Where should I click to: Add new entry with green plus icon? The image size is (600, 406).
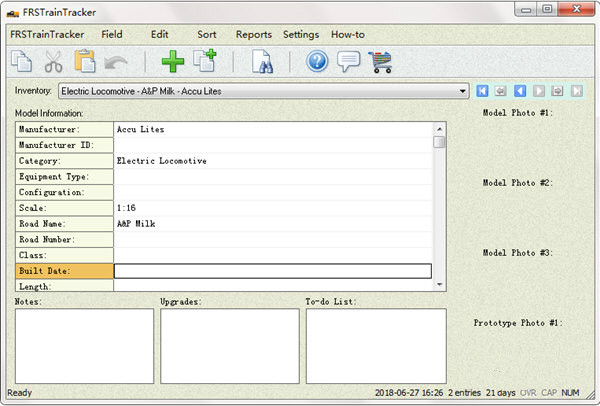(173, 62)
